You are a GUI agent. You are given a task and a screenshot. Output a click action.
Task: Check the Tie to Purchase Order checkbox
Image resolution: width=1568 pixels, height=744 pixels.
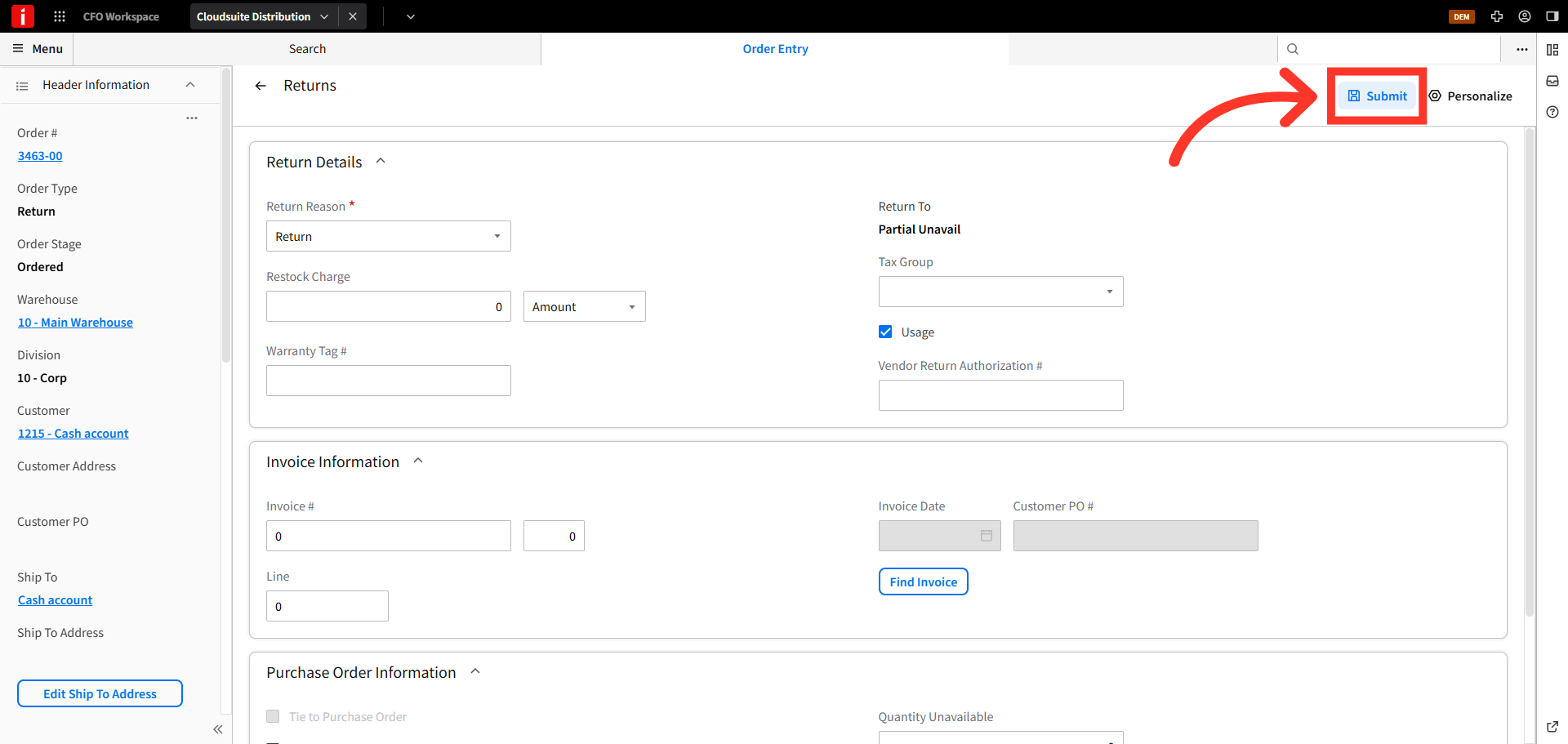click(273, 716)
